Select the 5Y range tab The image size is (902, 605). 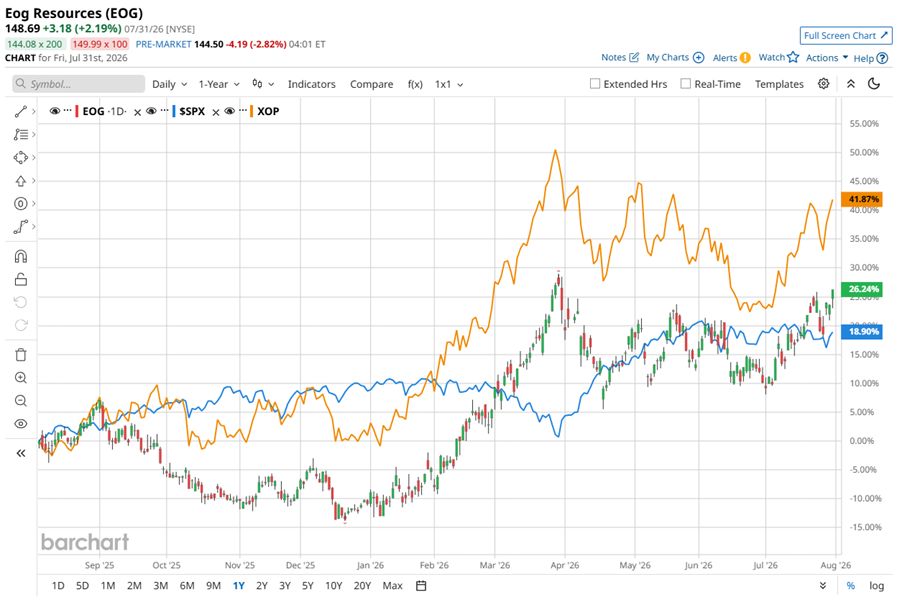pos(308,585)
